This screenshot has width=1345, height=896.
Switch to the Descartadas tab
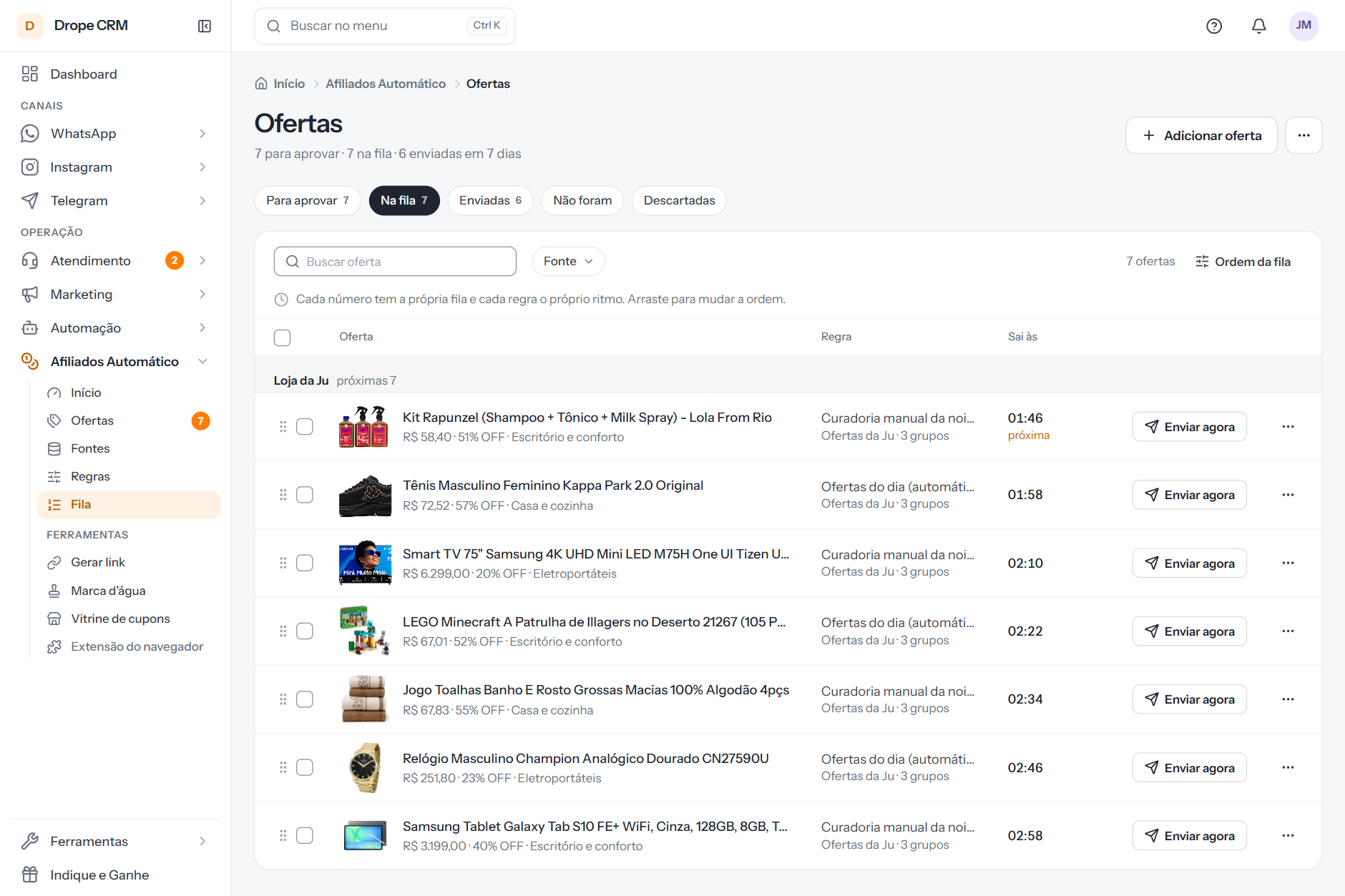pyautogui.click(x=679, y=201)
